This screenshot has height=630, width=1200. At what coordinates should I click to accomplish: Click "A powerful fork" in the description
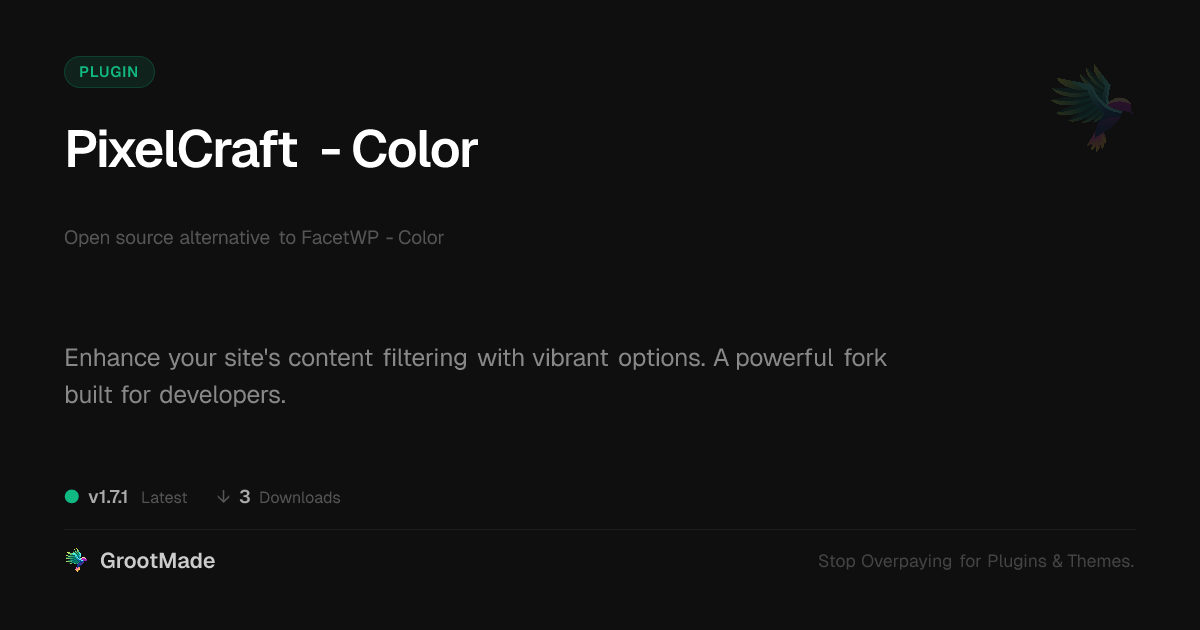click(800, 358)
